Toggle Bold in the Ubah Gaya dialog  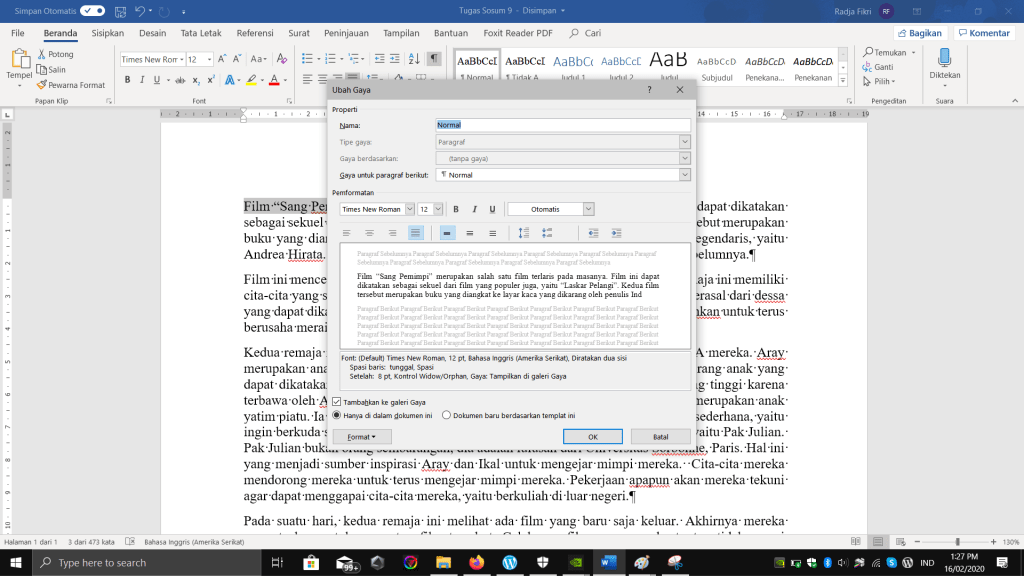pos(456,209)
